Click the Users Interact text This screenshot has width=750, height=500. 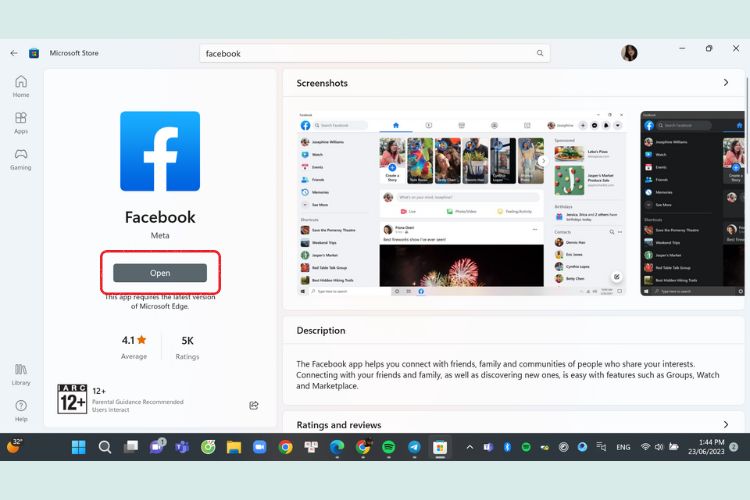click(x=110, y=410)
